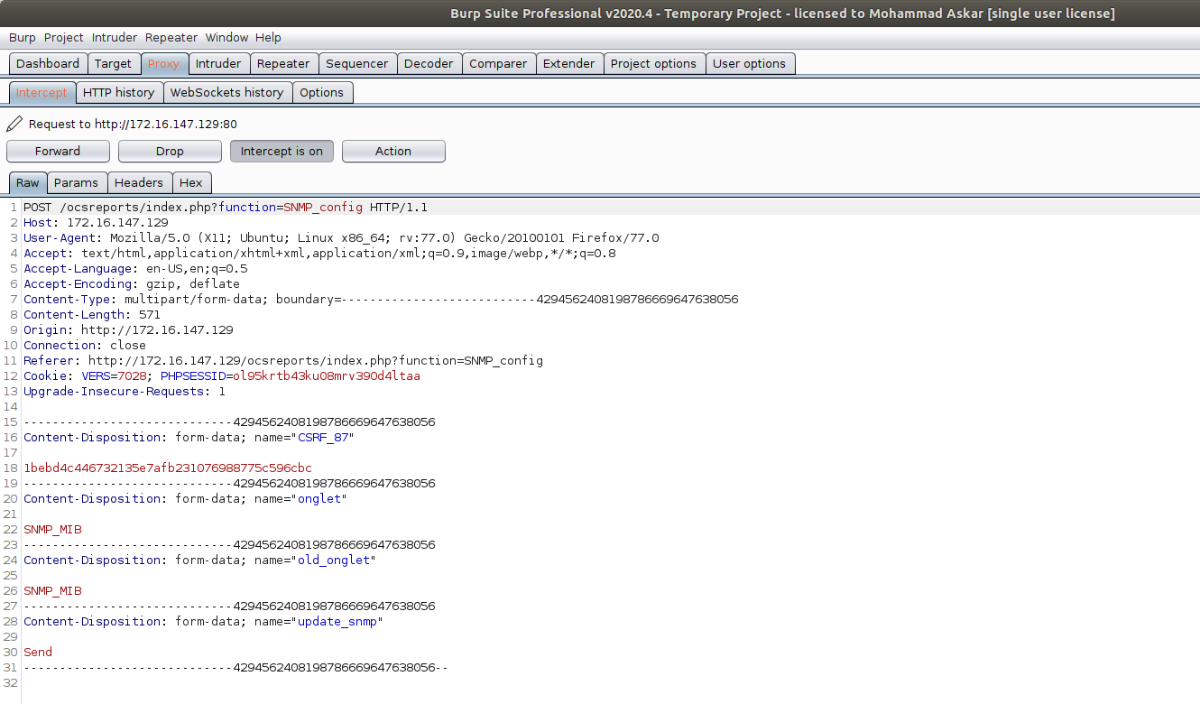Click the Accept-Language header line
The height and width of the screenshot is (704, 1200).
136,268
